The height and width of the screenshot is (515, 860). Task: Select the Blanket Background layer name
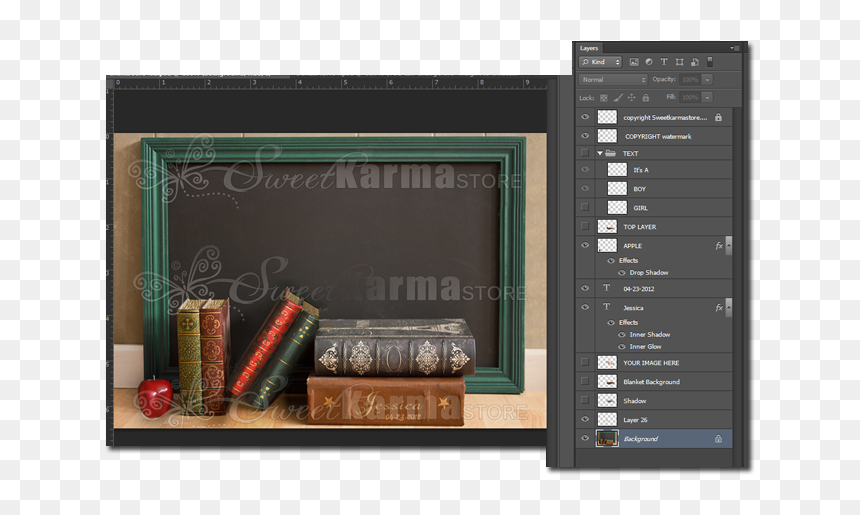pos(651,382)
